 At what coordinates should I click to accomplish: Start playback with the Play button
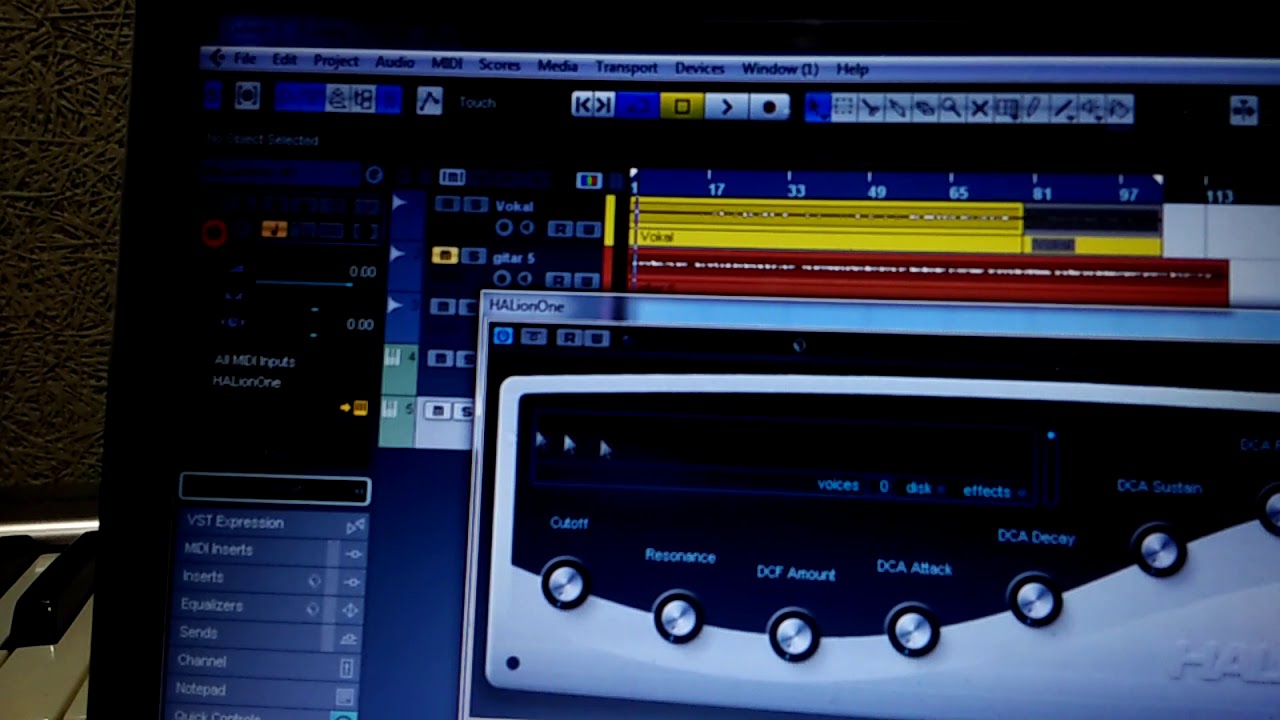pos(726,106)
